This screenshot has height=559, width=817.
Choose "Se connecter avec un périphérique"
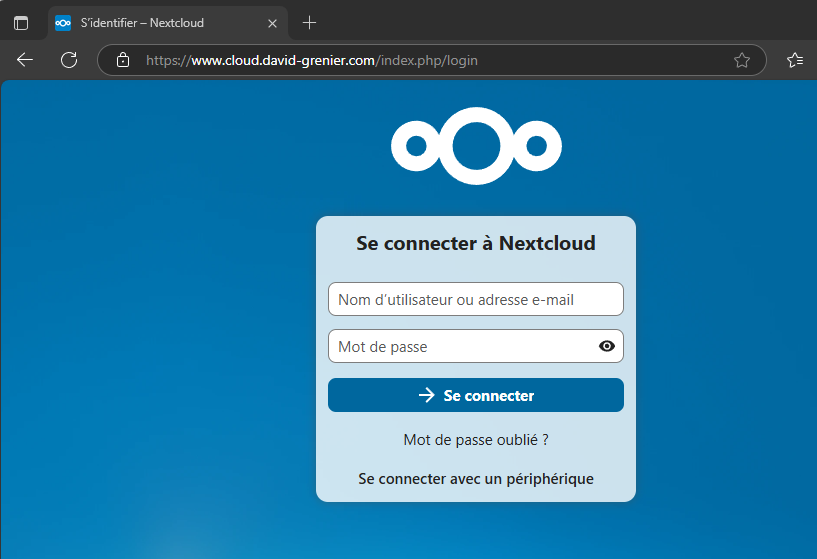click(476, 479)
